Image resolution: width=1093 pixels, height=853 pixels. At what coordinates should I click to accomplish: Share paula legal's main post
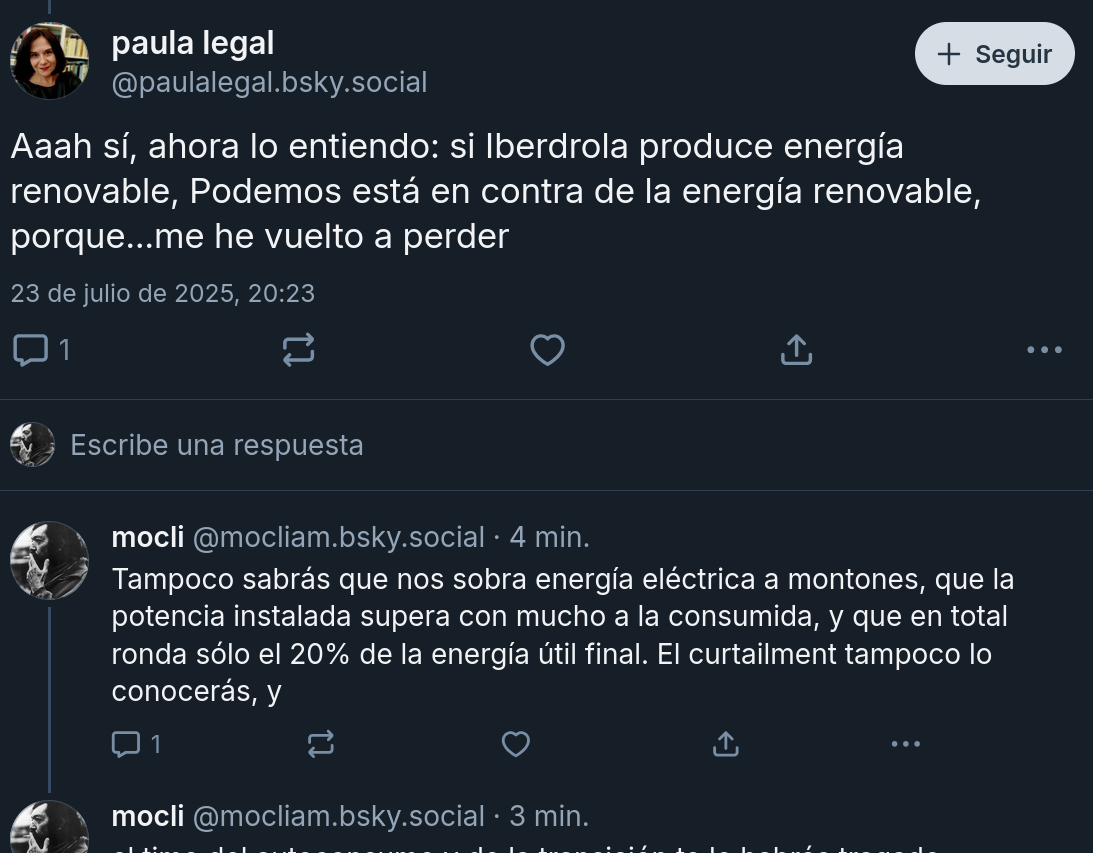point(796,350)
